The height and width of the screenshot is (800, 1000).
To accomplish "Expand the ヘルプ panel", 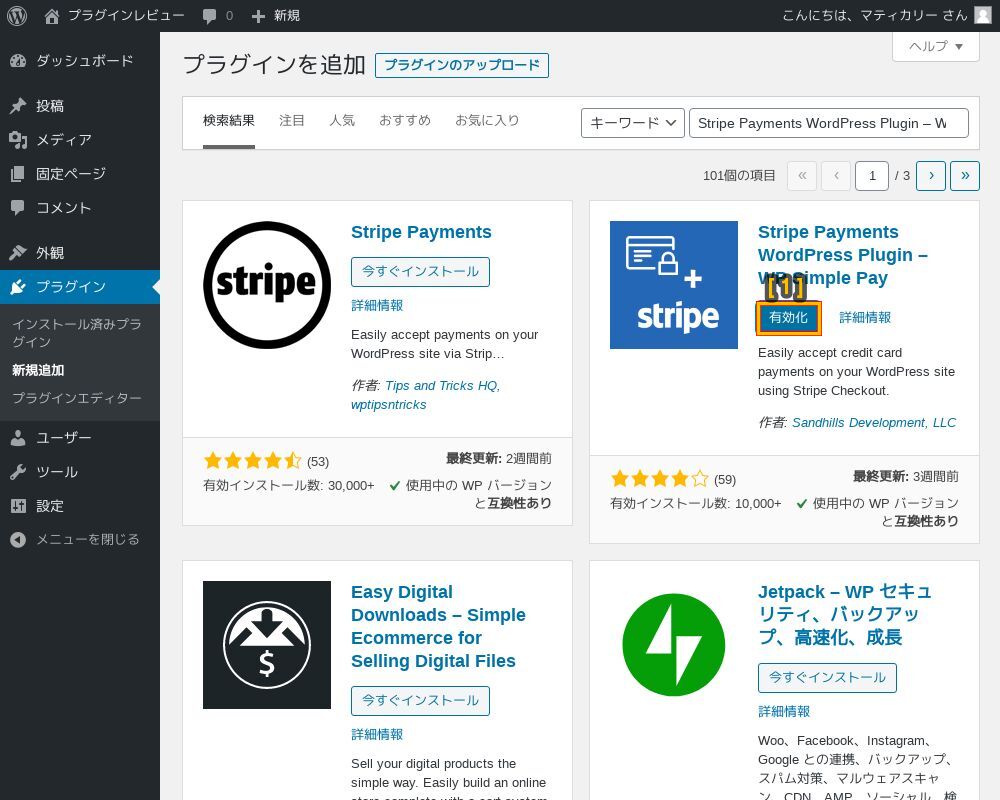I will pos(936,47).
